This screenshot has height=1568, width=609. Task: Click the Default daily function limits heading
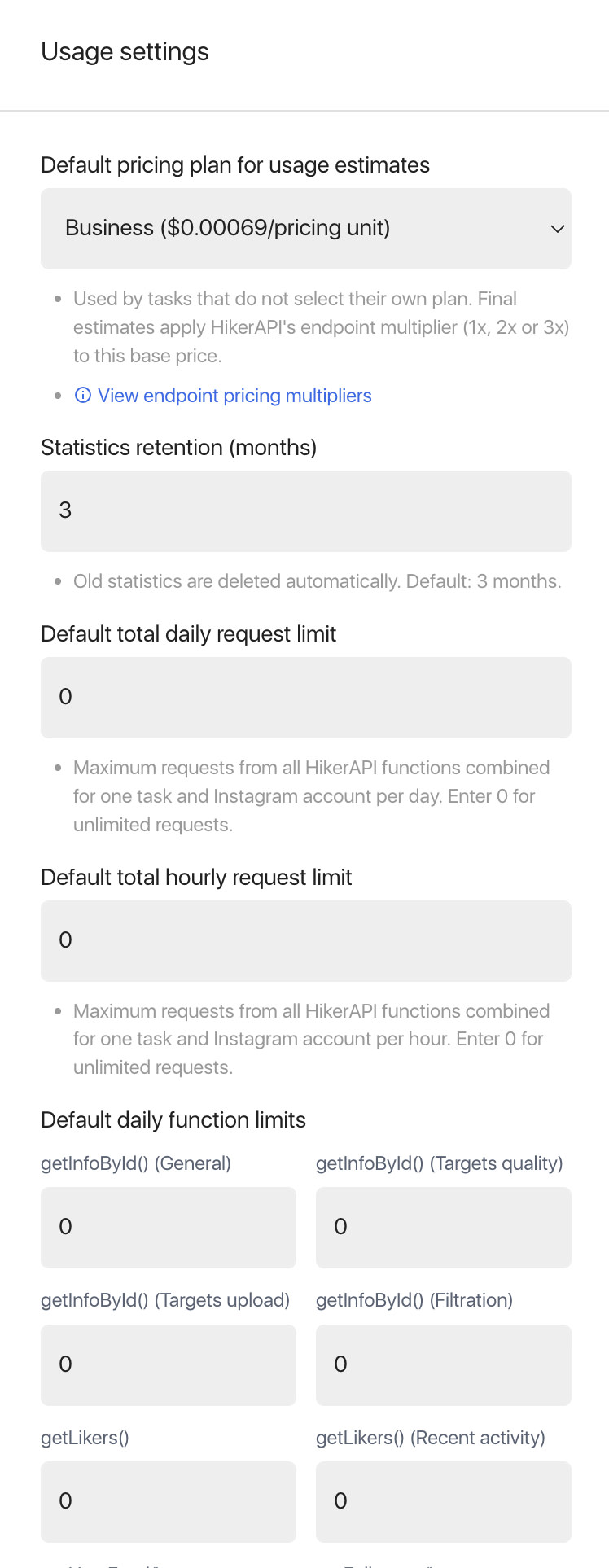173,1120
